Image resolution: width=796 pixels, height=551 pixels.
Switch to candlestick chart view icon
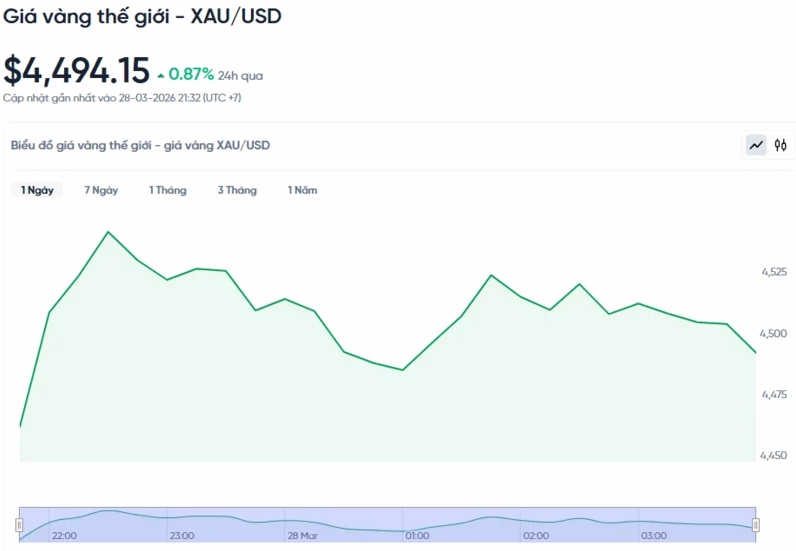click(x=781, y=146)
